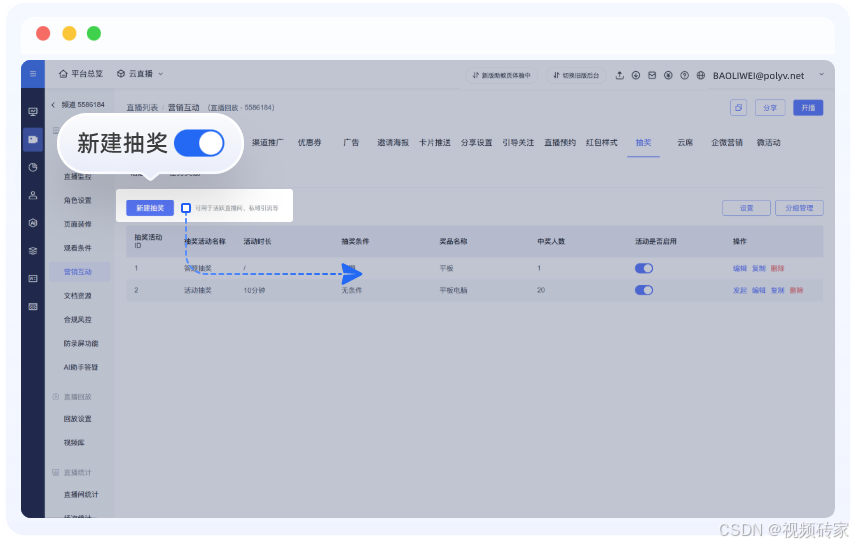Switch to the 广告 tab
This screenshot has height=545, width=853.
pos(351,143)
